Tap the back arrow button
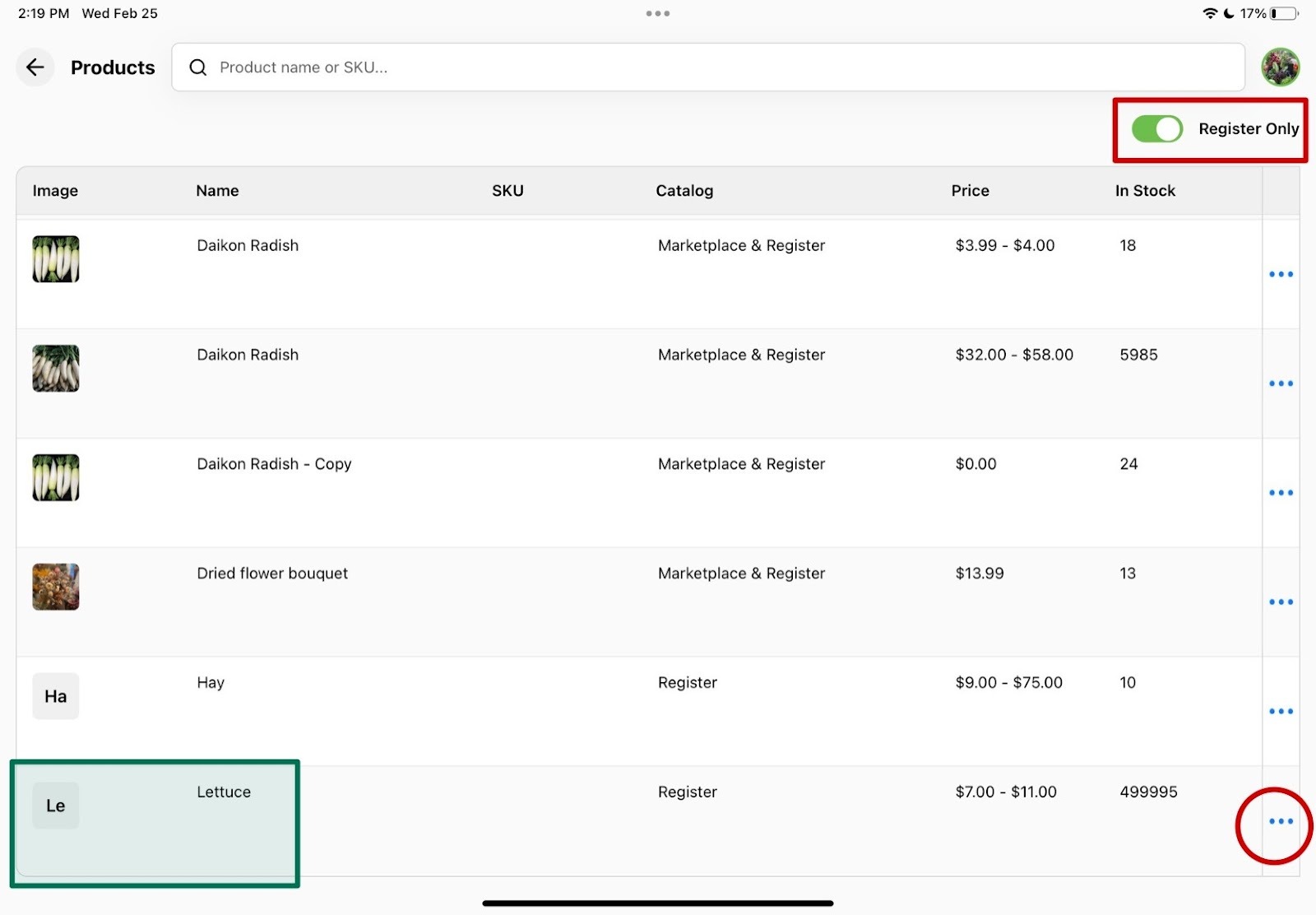 (35, 67)
